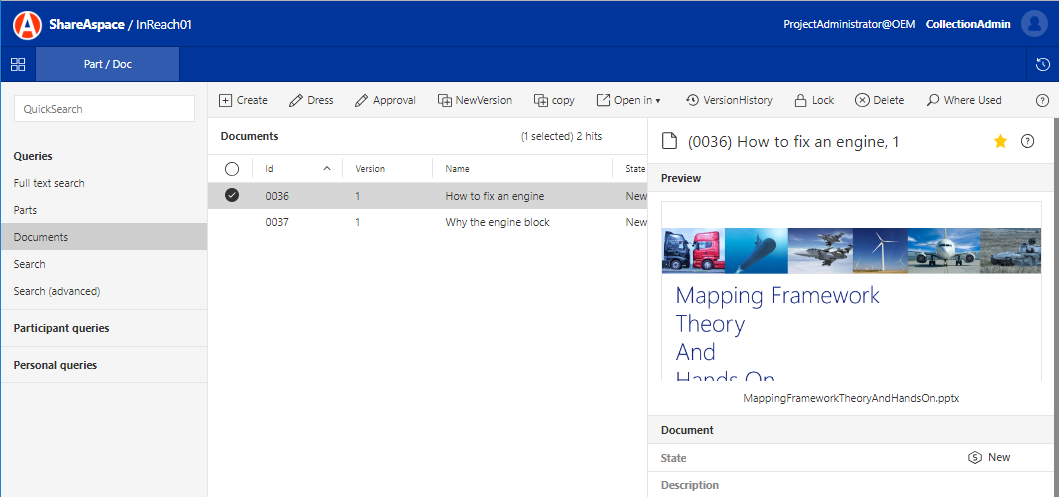Open the 'Open in' dropdown

[x=628, y=100]
